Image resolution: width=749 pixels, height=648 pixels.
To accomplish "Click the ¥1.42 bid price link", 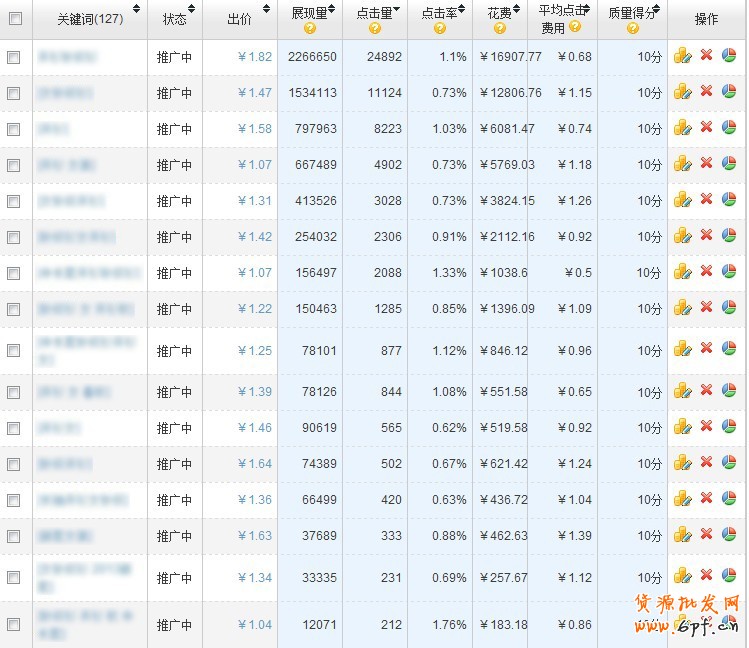I will (255, 237).
